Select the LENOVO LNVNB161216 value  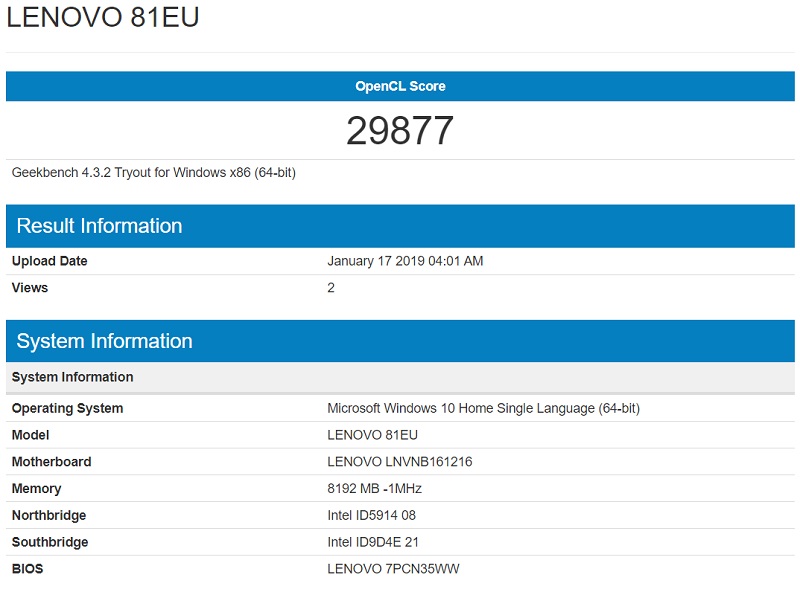[399, 462]
